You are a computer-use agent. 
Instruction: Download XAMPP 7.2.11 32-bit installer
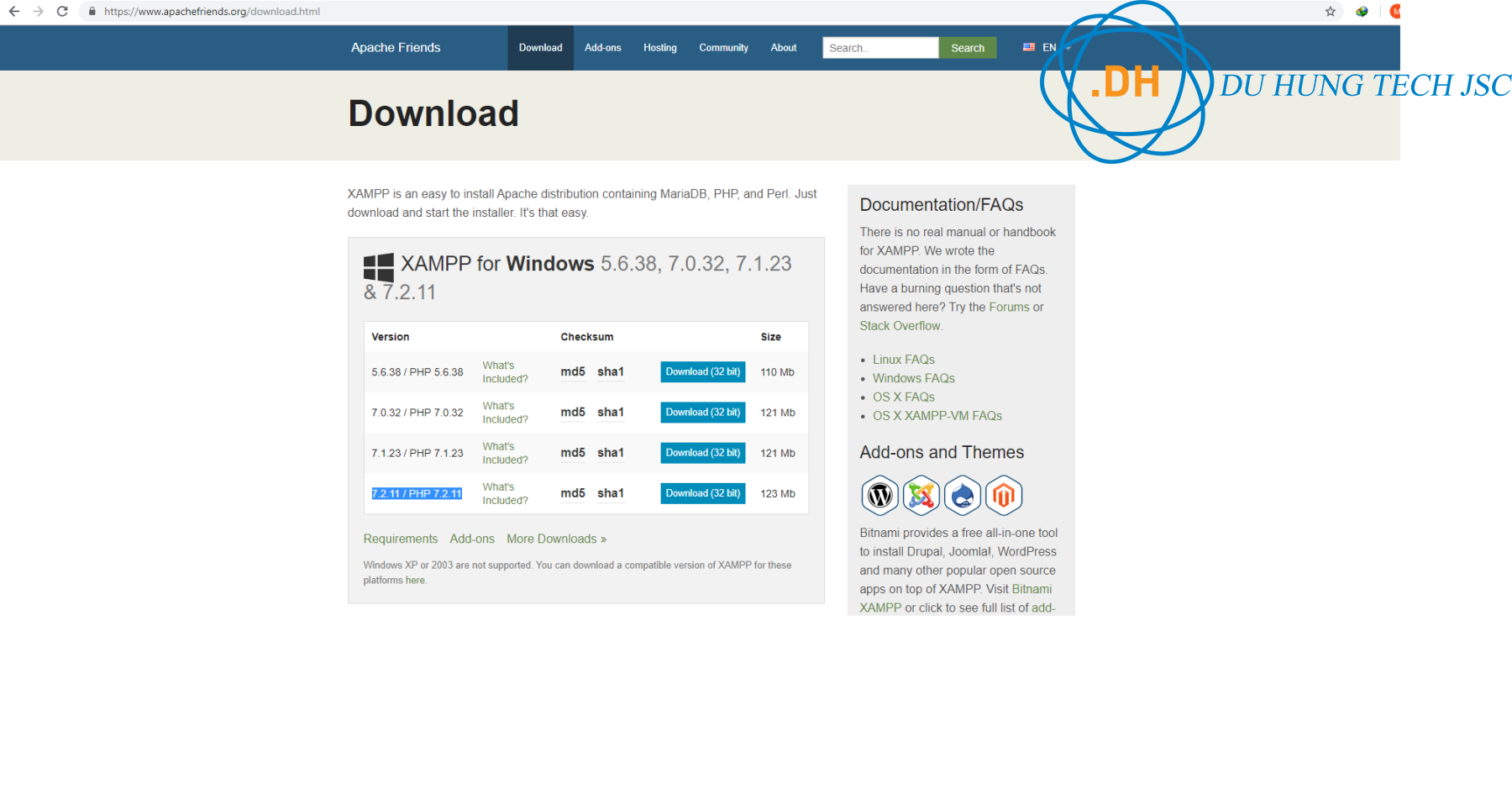702,493
